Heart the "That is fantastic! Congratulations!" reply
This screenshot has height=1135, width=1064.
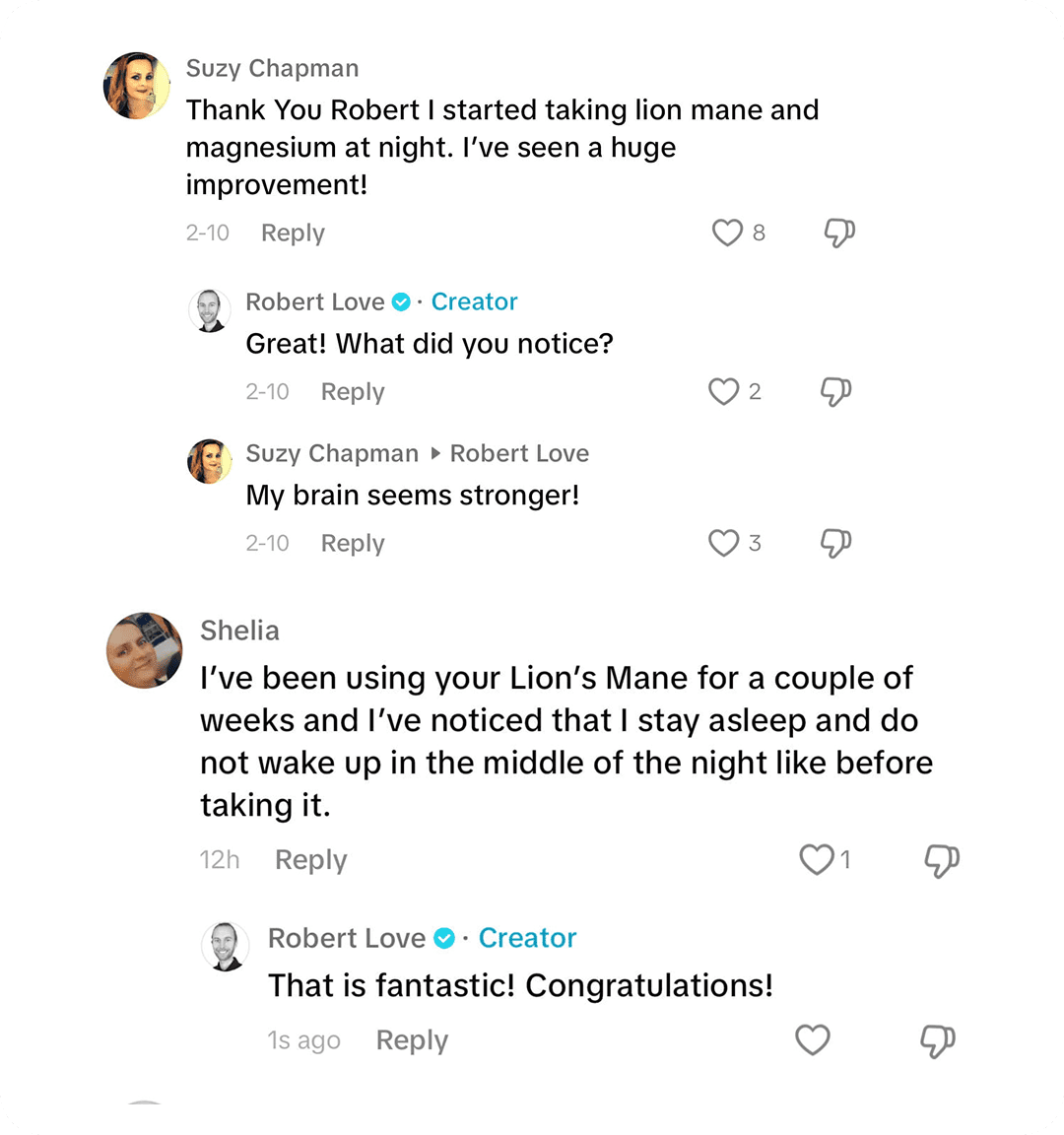[813, 1040]
